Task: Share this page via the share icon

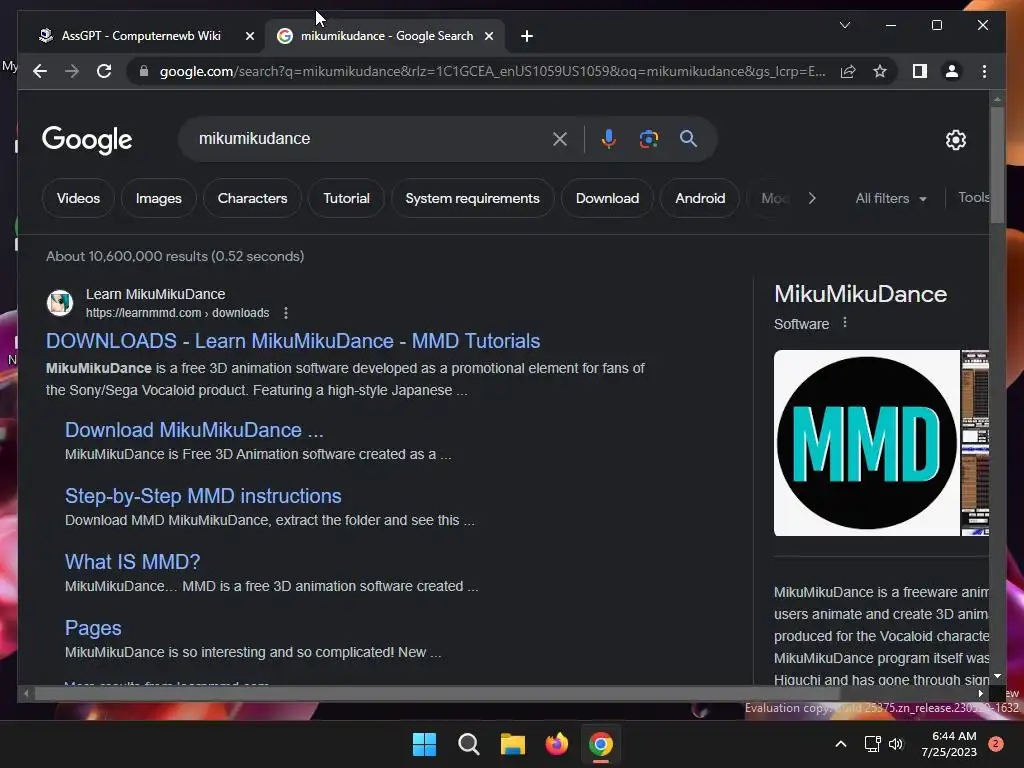Action: point(848,71)
